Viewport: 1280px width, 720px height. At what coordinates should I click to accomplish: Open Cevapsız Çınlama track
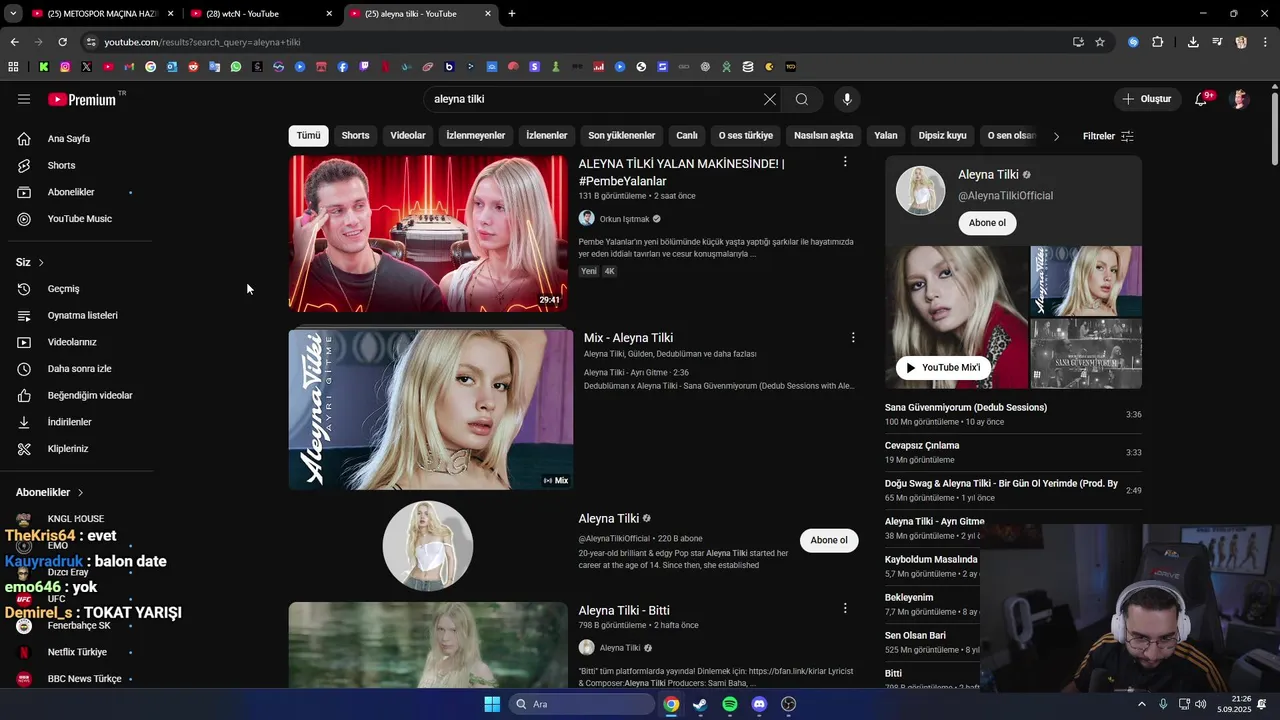1012,452
